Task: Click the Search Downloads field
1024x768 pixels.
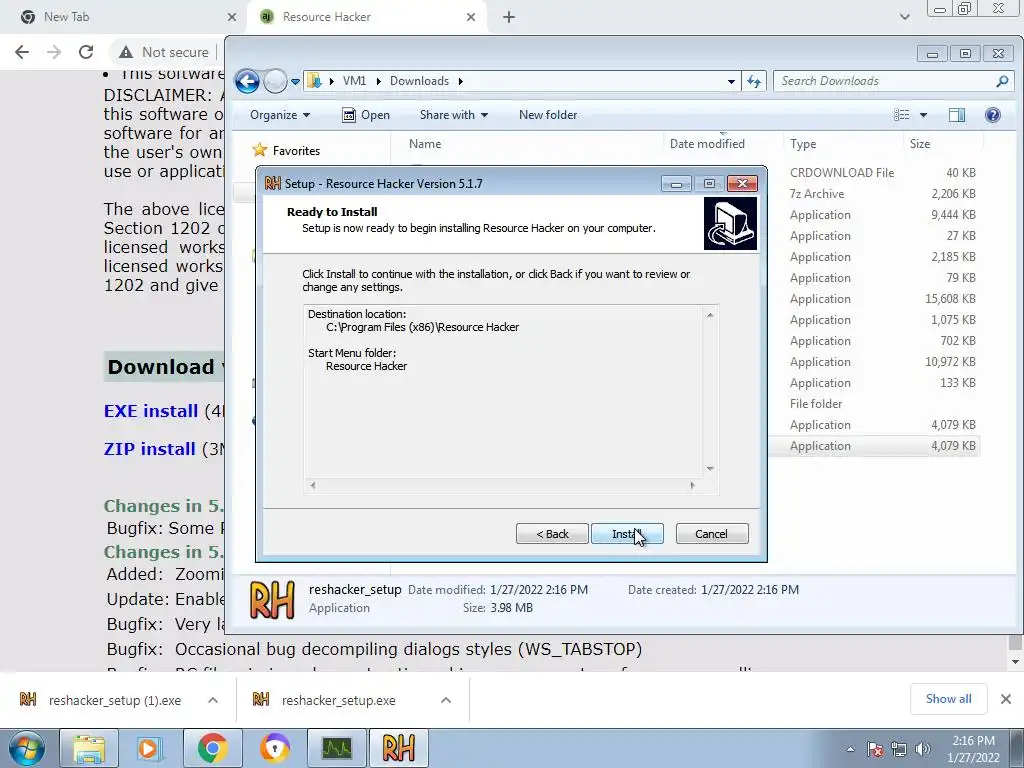Action: coord(884,81)
